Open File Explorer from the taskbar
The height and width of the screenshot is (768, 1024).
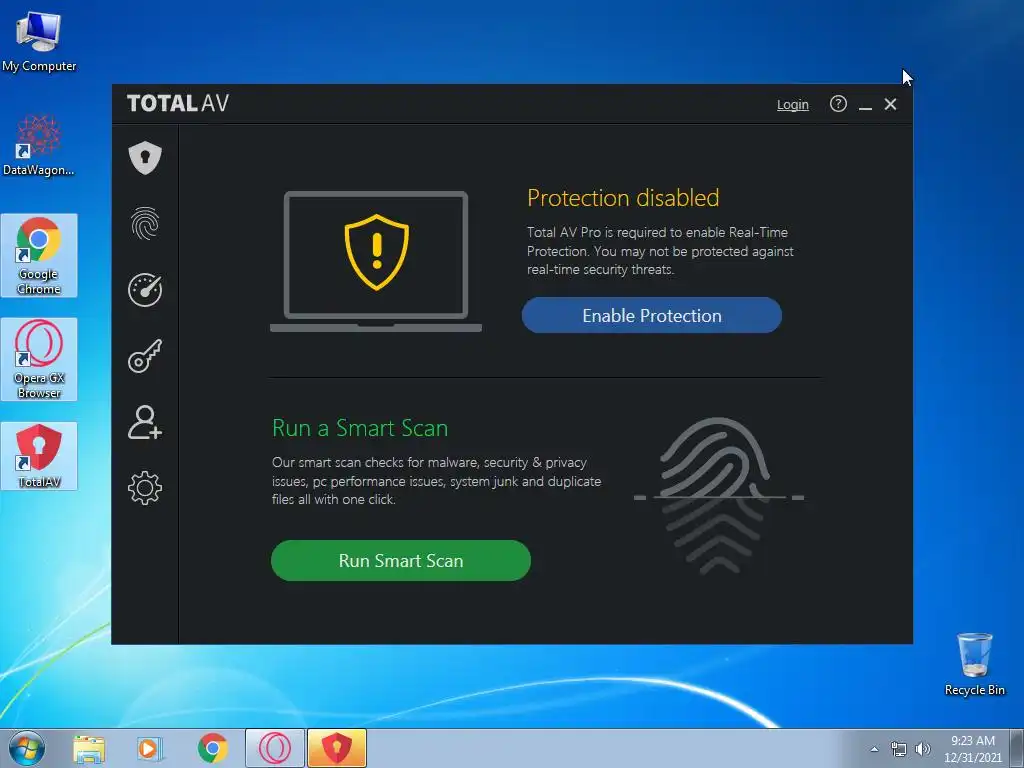[x=89, y=748]
